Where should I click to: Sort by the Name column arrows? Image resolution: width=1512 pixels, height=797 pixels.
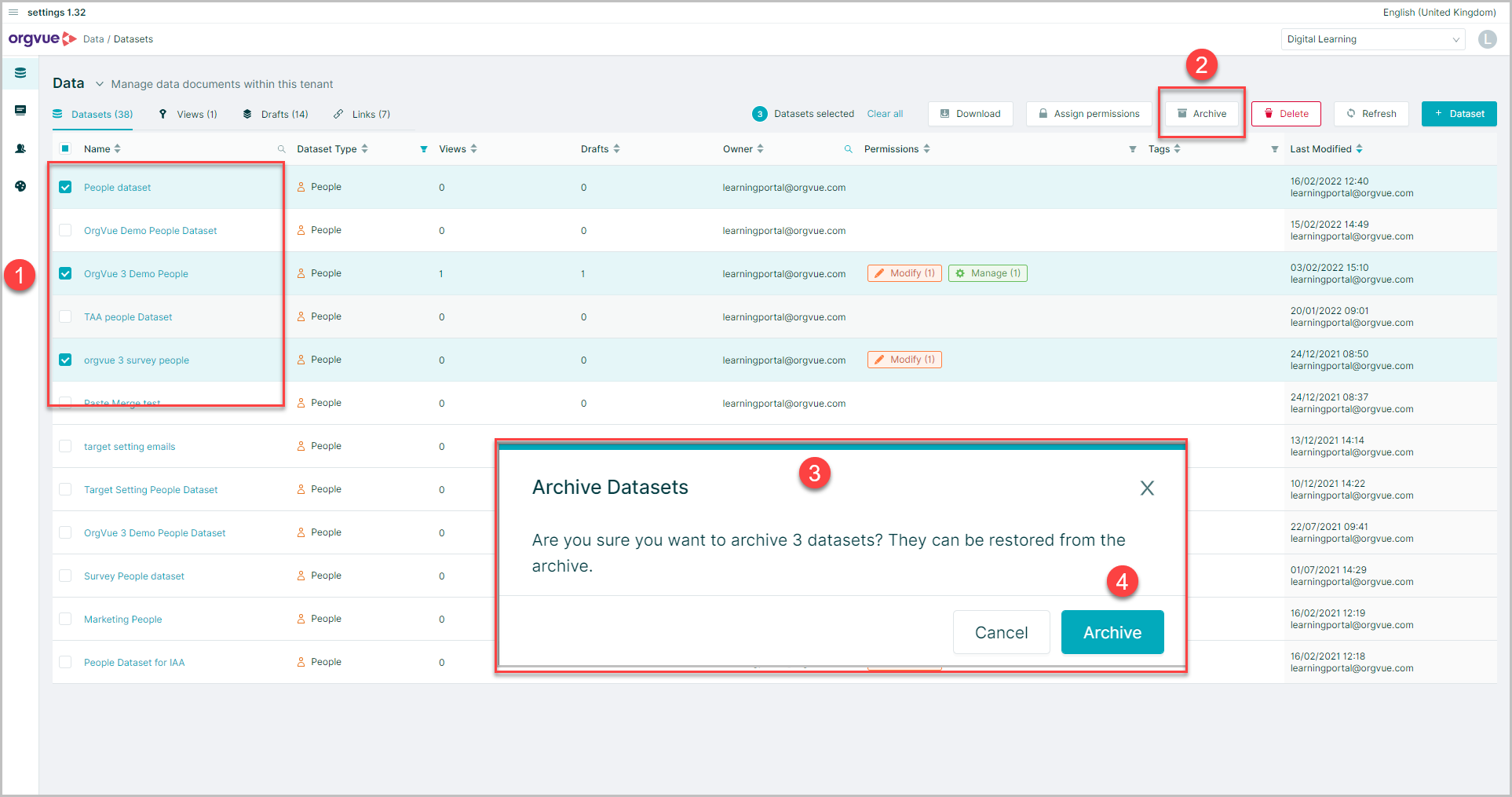[117, 148]
